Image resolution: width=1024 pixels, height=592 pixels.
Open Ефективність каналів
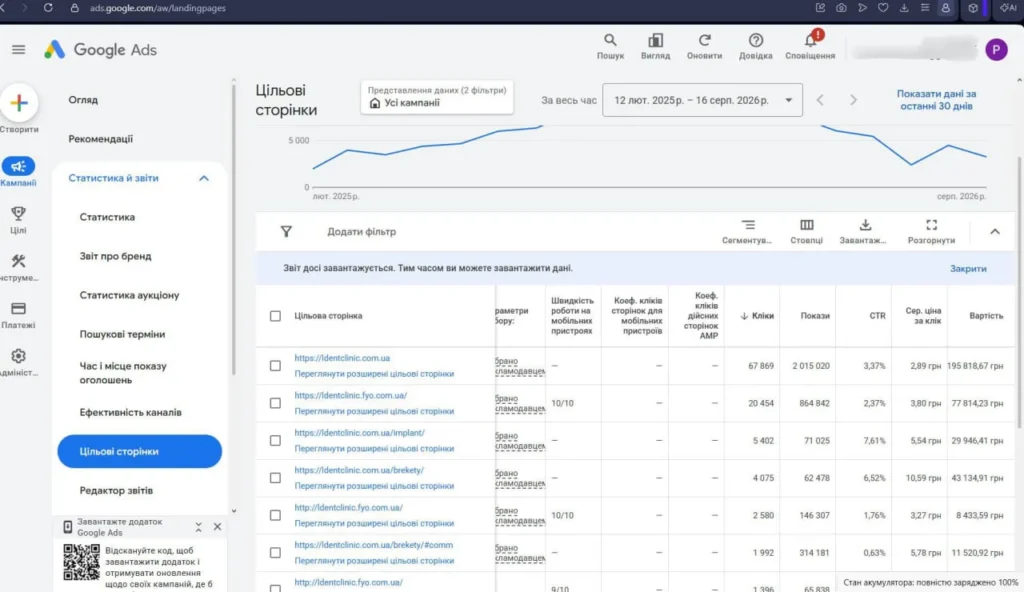pos(131,412)
